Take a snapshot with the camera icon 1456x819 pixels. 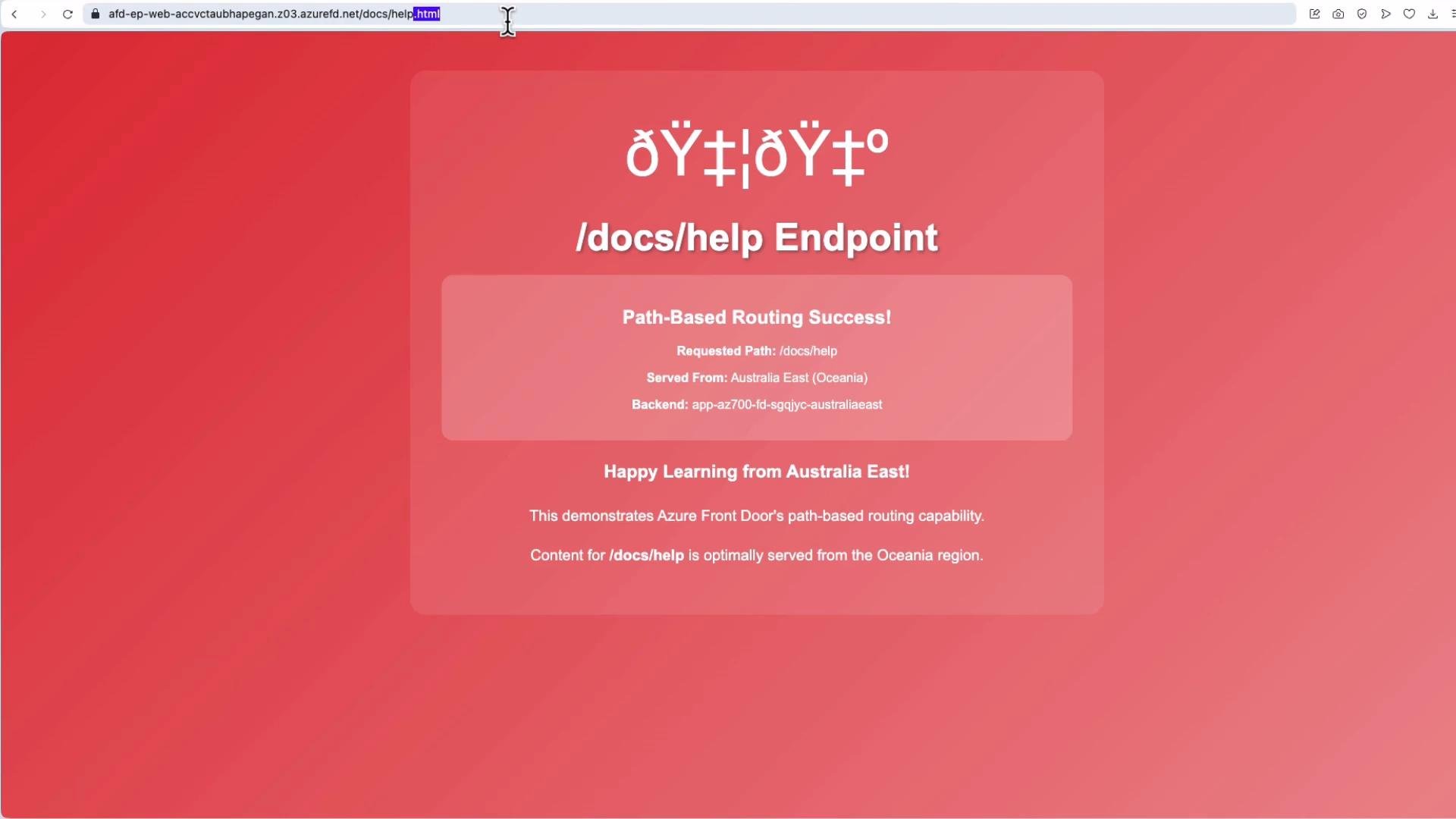[1338, 14]
